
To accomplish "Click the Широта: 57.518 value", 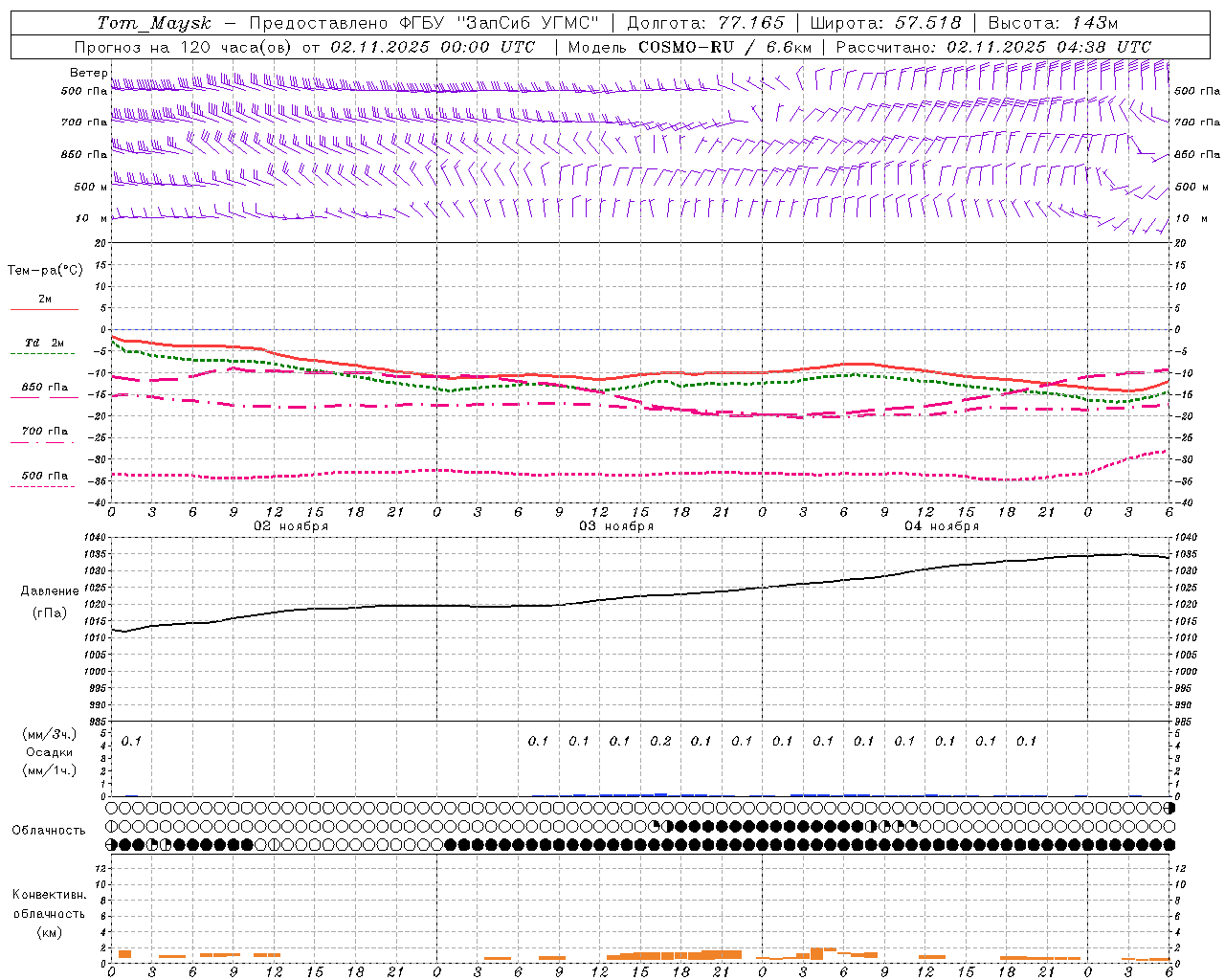I will click(885, 23).
